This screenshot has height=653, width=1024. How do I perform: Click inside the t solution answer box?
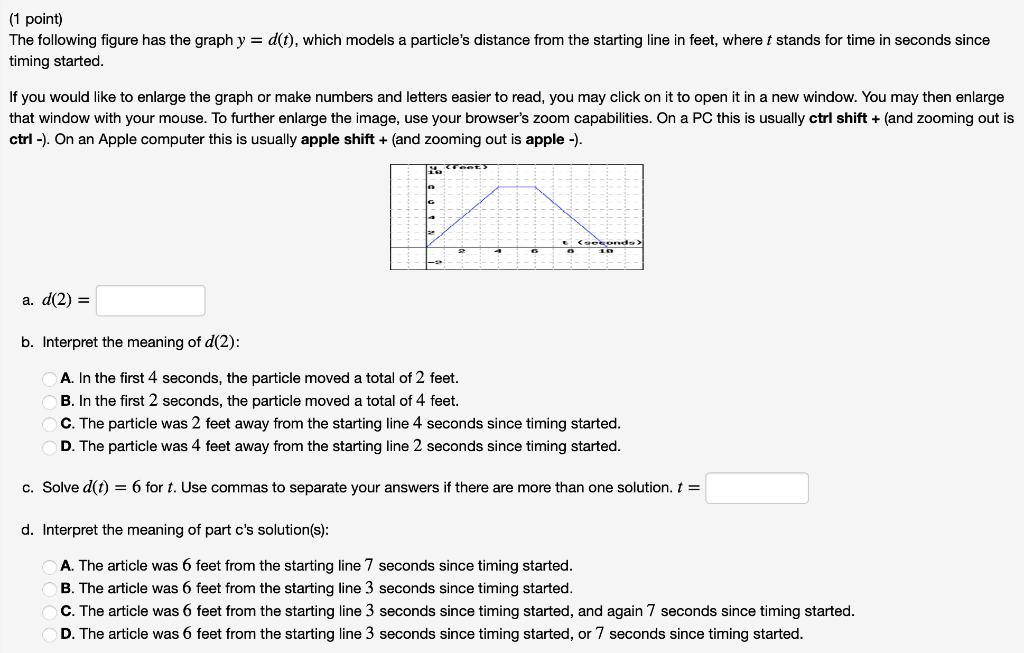click(756, 488)
